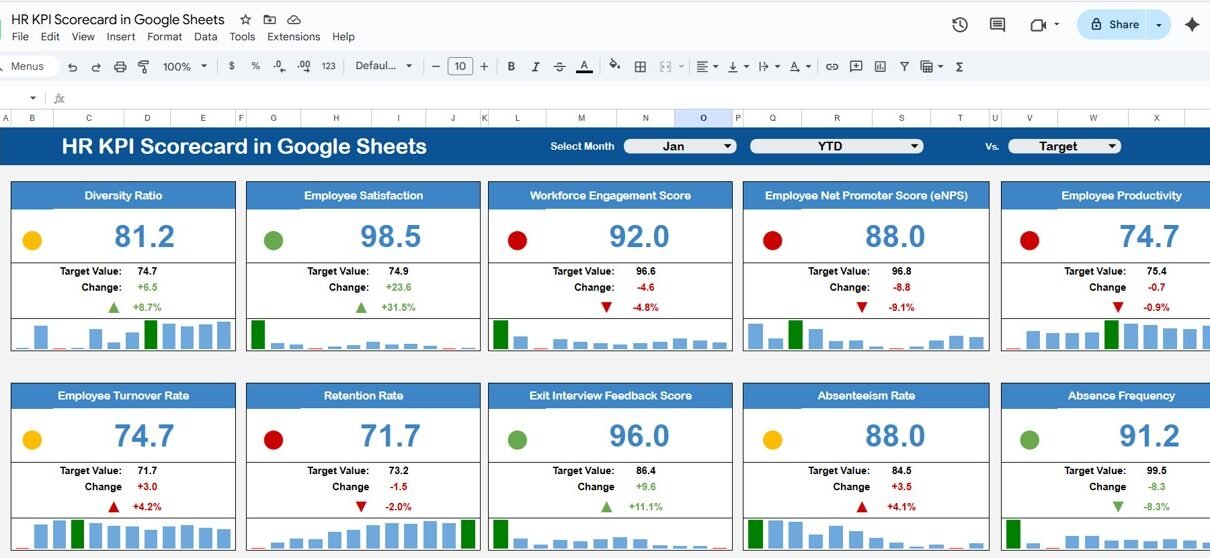The image size is (1210, 558).
Task: Open the Format menu
Action: click(x=164, y=37)
